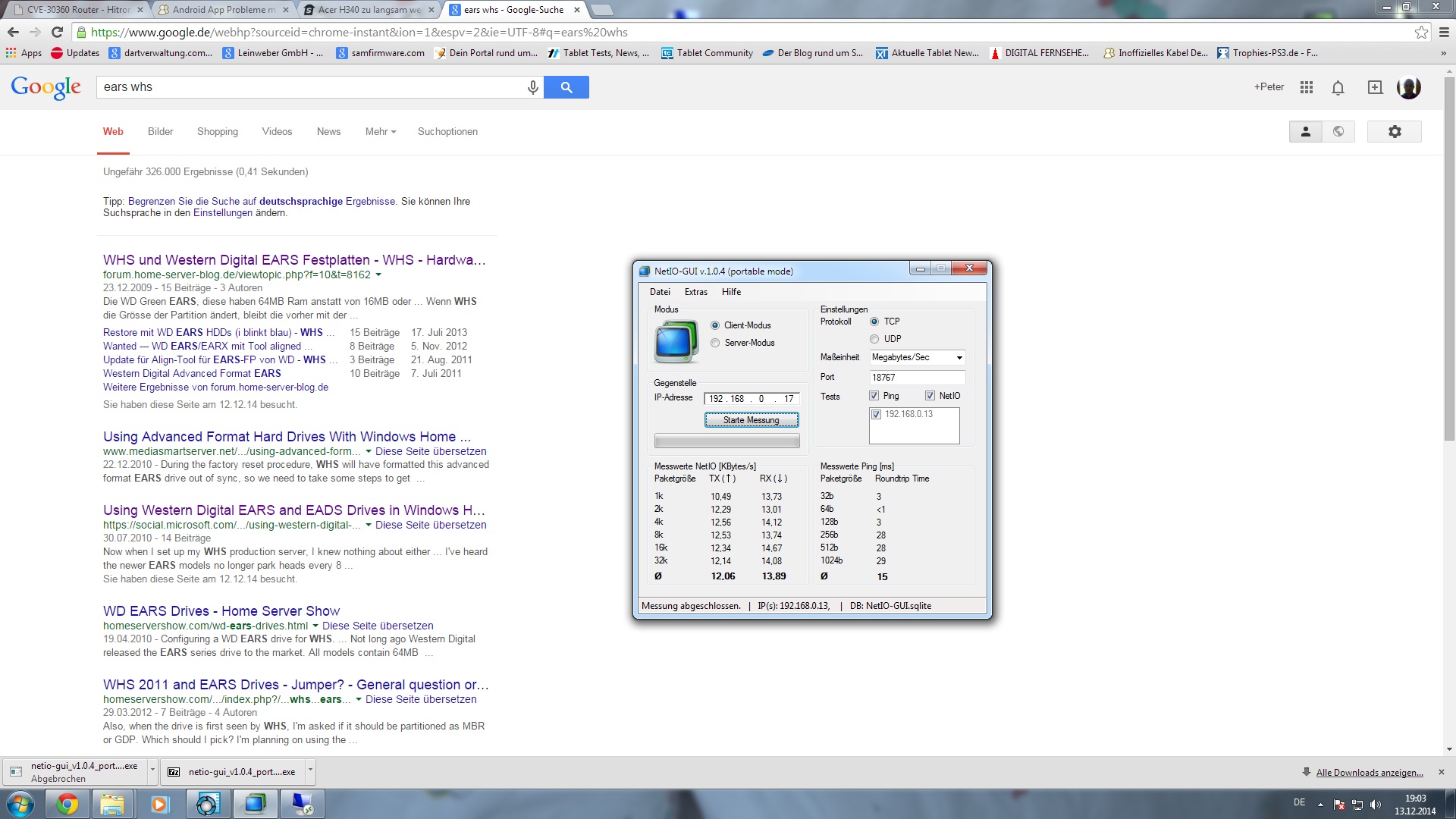
Task: Click the page vertical scrollbar
Action: (x=1449, y=258)
